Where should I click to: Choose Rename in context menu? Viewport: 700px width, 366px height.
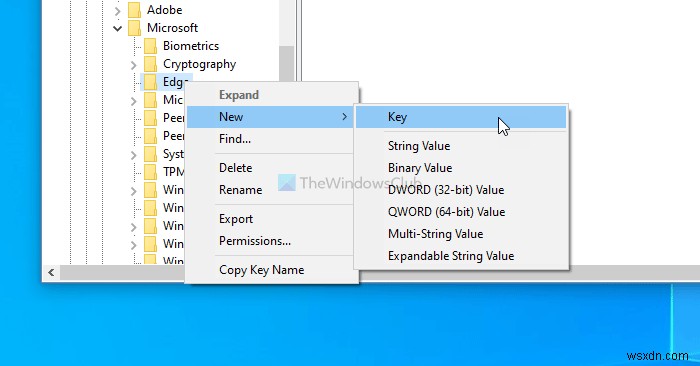coord(270,190)
